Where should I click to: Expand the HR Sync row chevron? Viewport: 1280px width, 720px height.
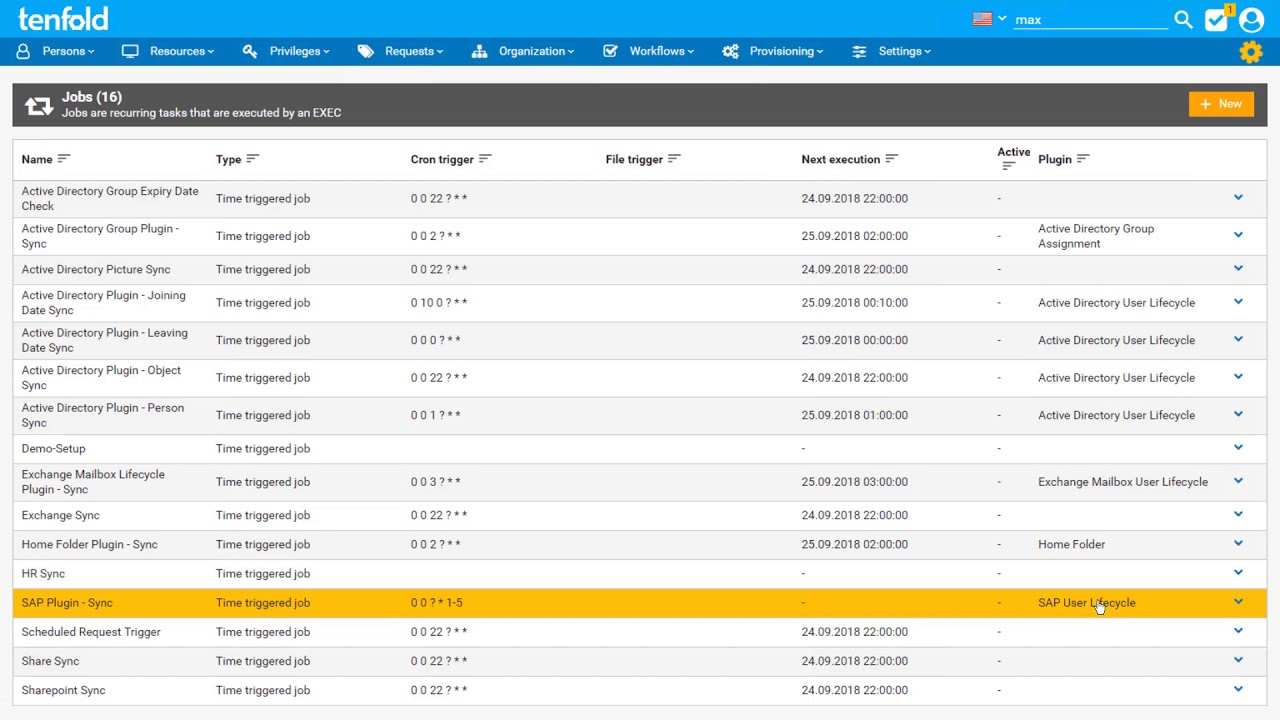coord(1238,573)
